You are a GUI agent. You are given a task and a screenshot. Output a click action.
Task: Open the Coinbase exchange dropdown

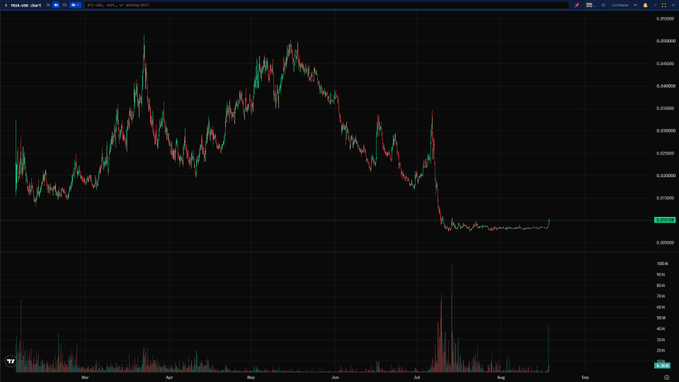pyautogui.click(x=624, y=5)
